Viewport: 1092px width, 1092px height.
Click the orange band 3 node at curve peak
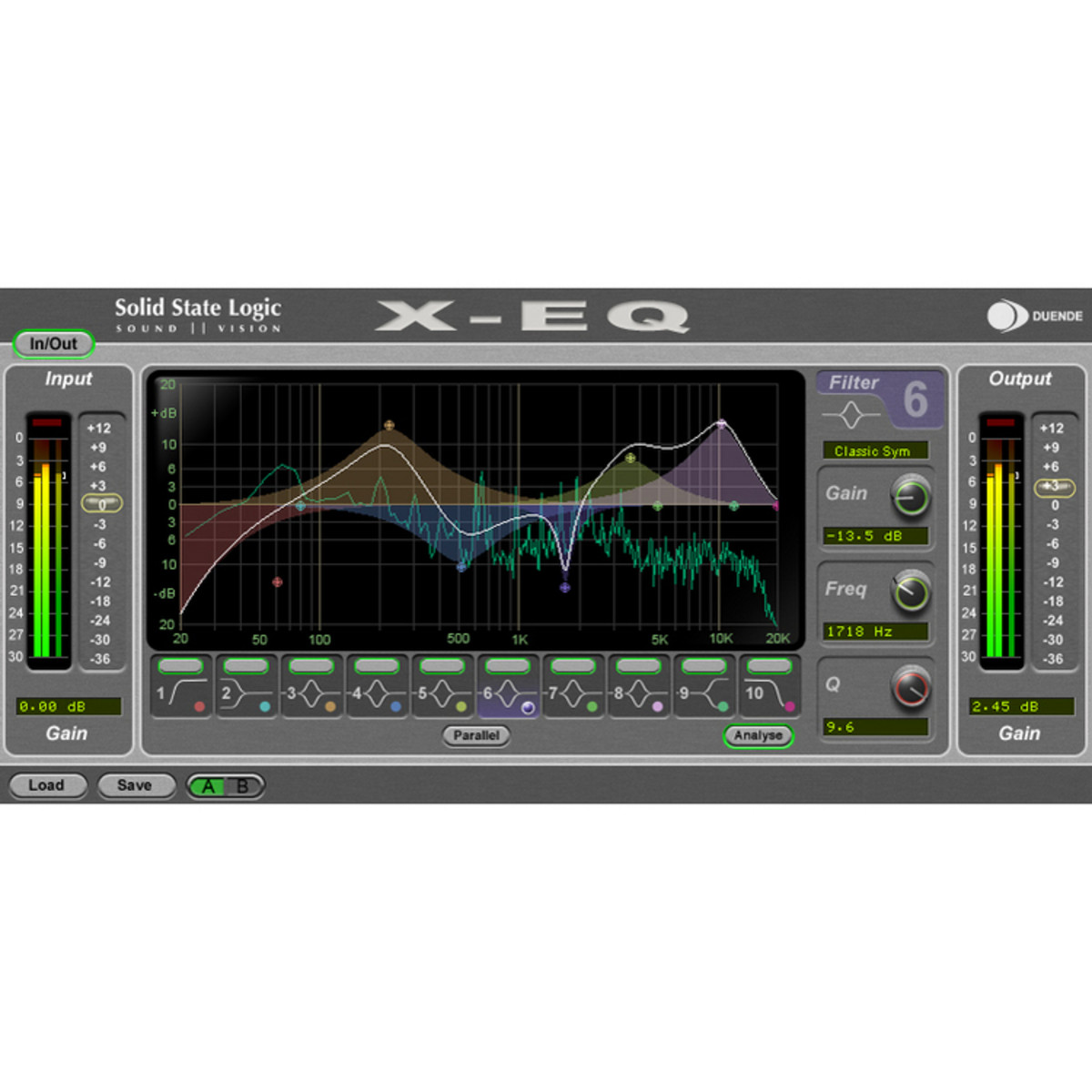tap(389, 425)
